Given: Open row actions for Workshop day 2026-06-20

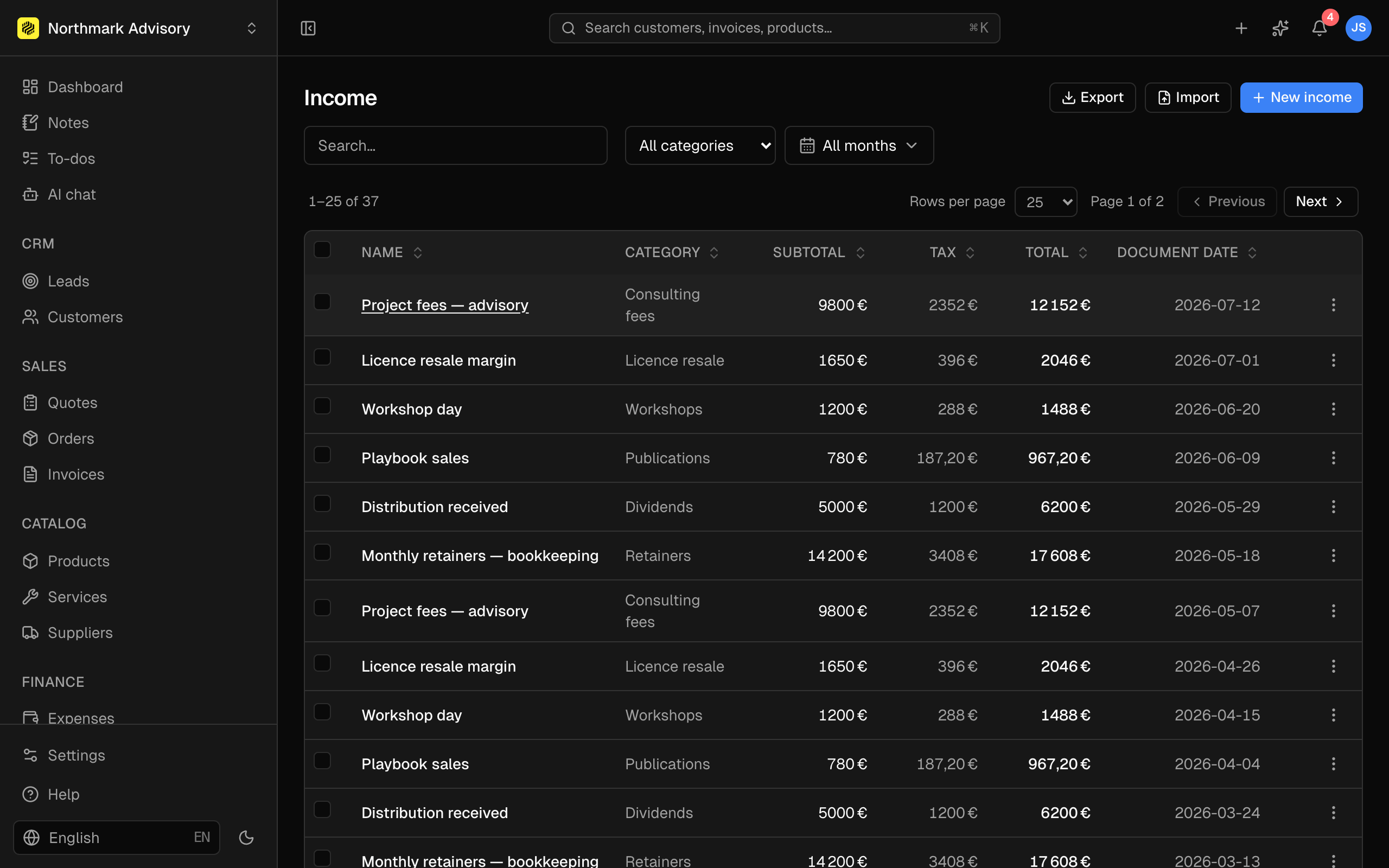Looking at the screenshot, I should pos(1333,409).
